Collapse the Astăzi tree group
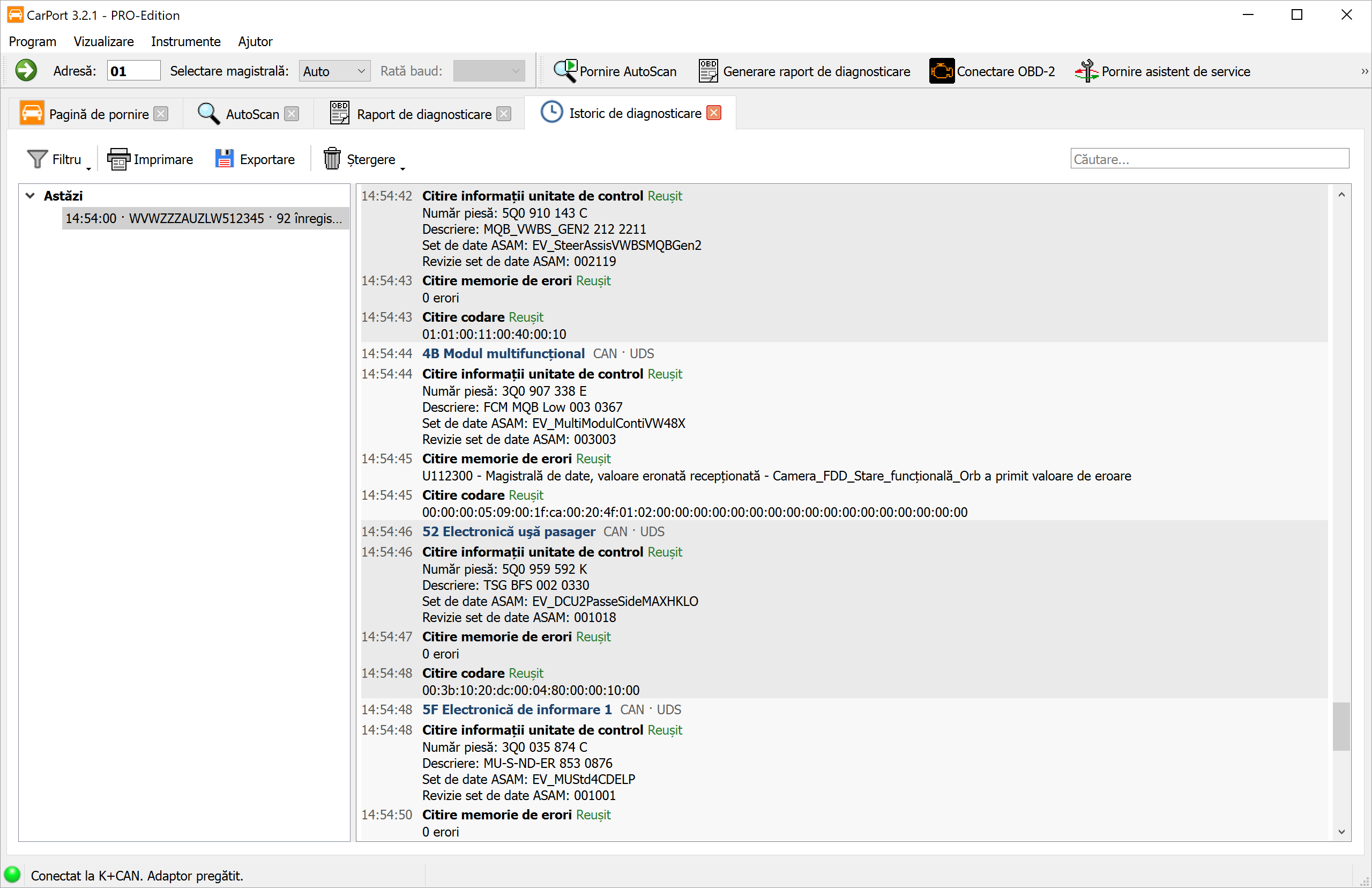 (31, 196)
